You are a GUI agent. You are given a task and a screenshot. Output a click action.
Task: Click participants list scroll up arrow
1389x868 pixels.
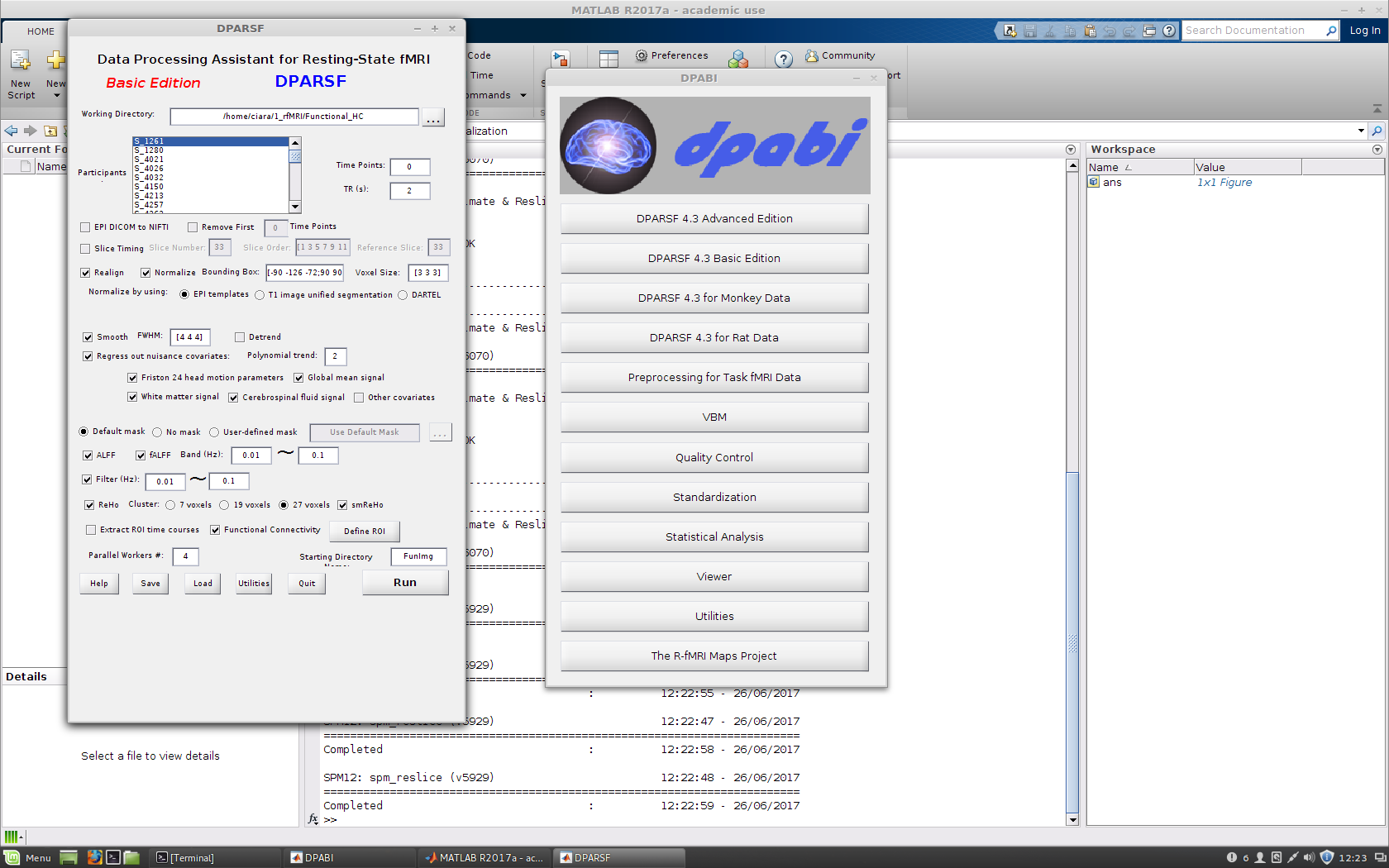click(x=295, y=143)
